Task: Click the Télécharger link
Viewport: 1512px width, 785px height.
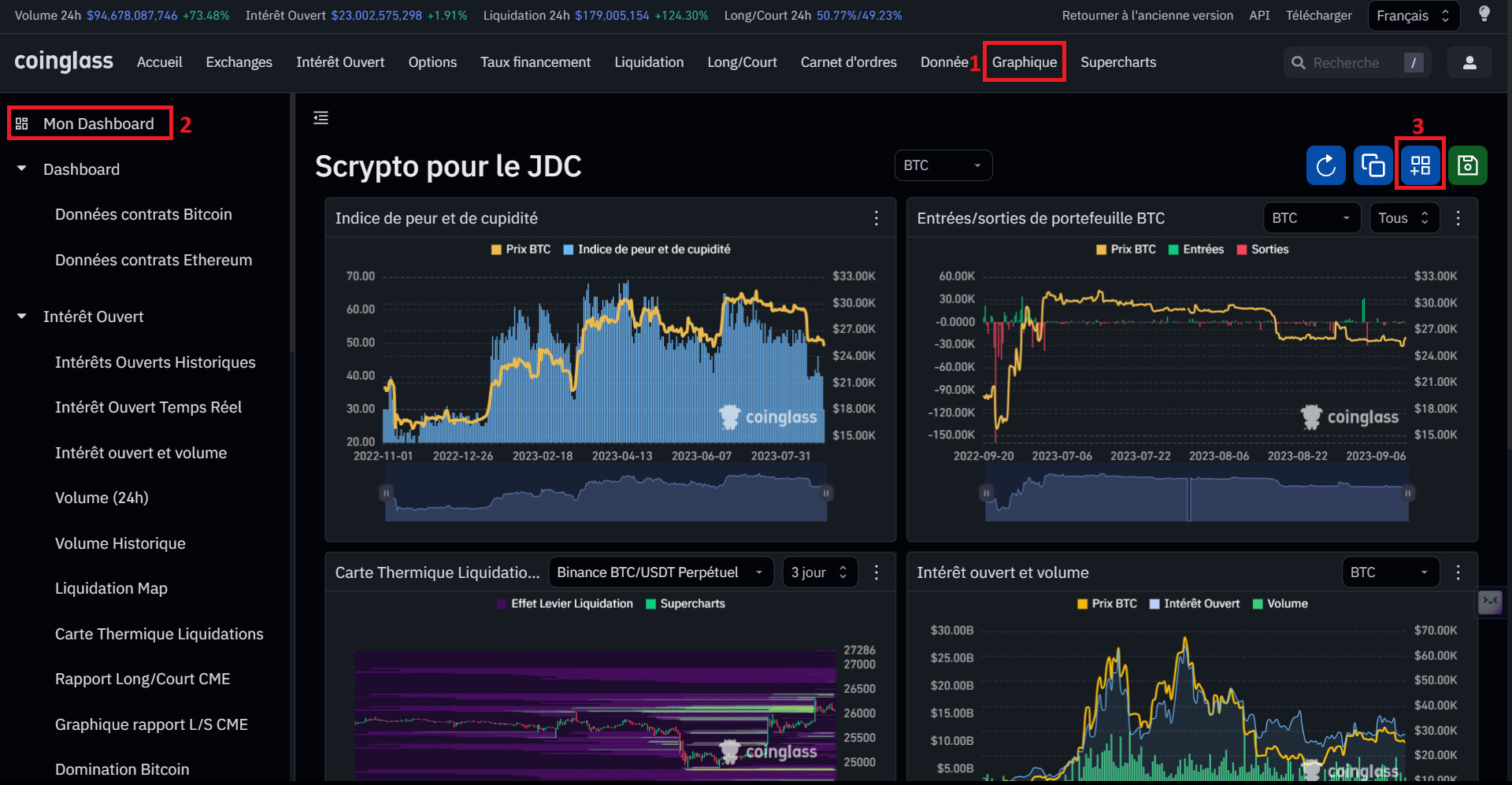Action: pyautogui.click(x=1319, y=16)
